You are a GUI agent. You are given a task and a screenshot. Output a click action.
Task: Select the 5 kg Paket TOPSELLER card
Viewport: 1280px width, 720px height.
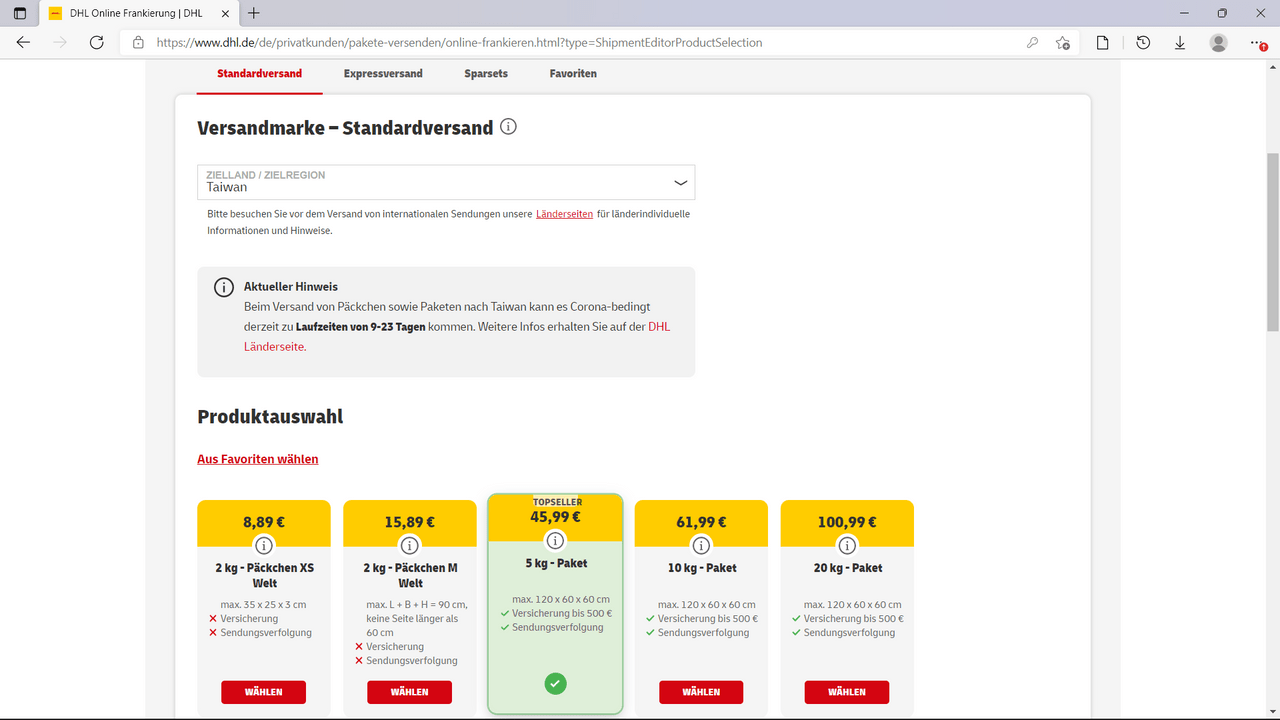(556, 604)
